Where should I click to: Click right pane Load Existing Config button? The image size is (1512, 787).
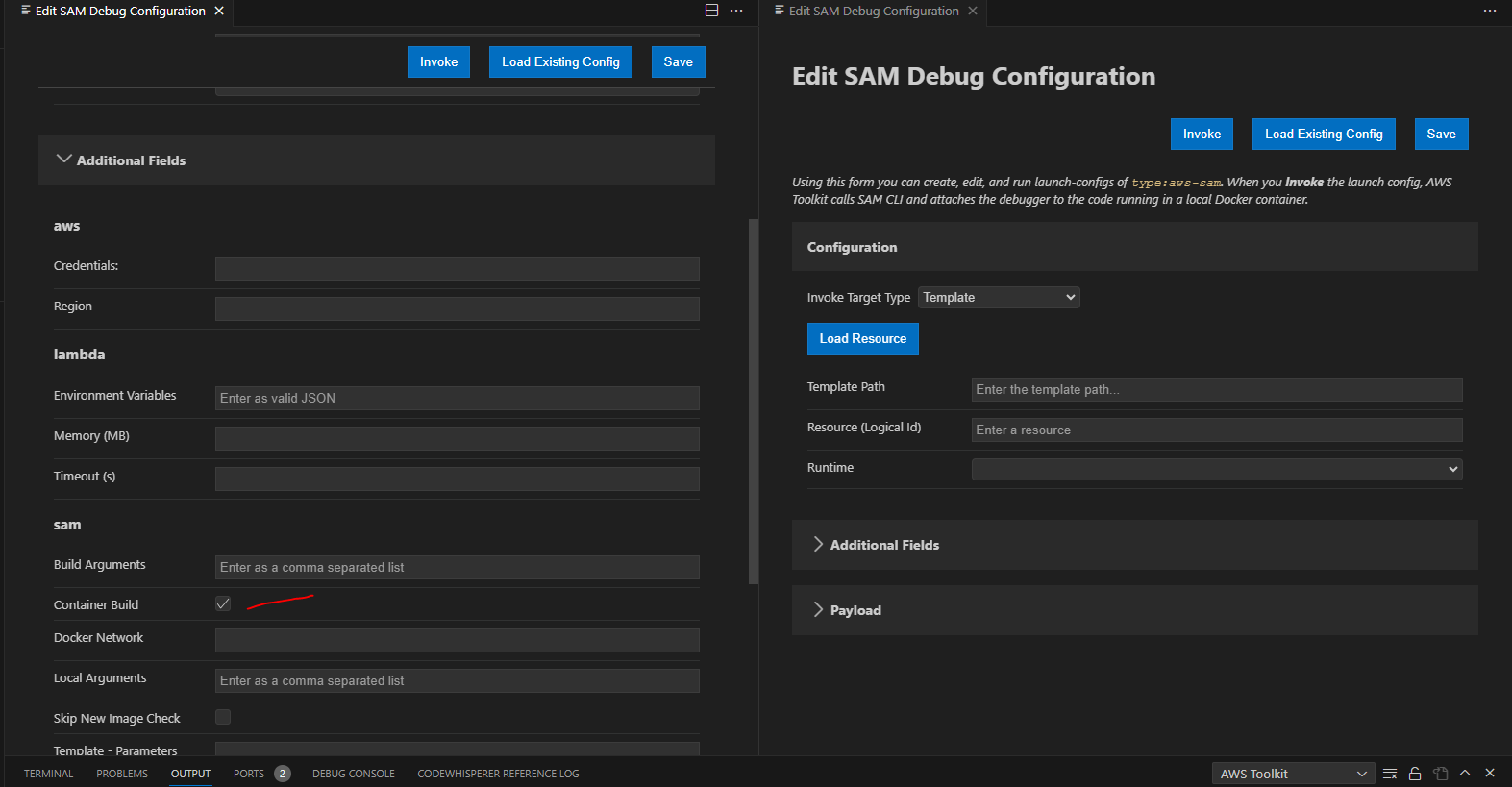pyautogui.click(x=1324, y=135)
